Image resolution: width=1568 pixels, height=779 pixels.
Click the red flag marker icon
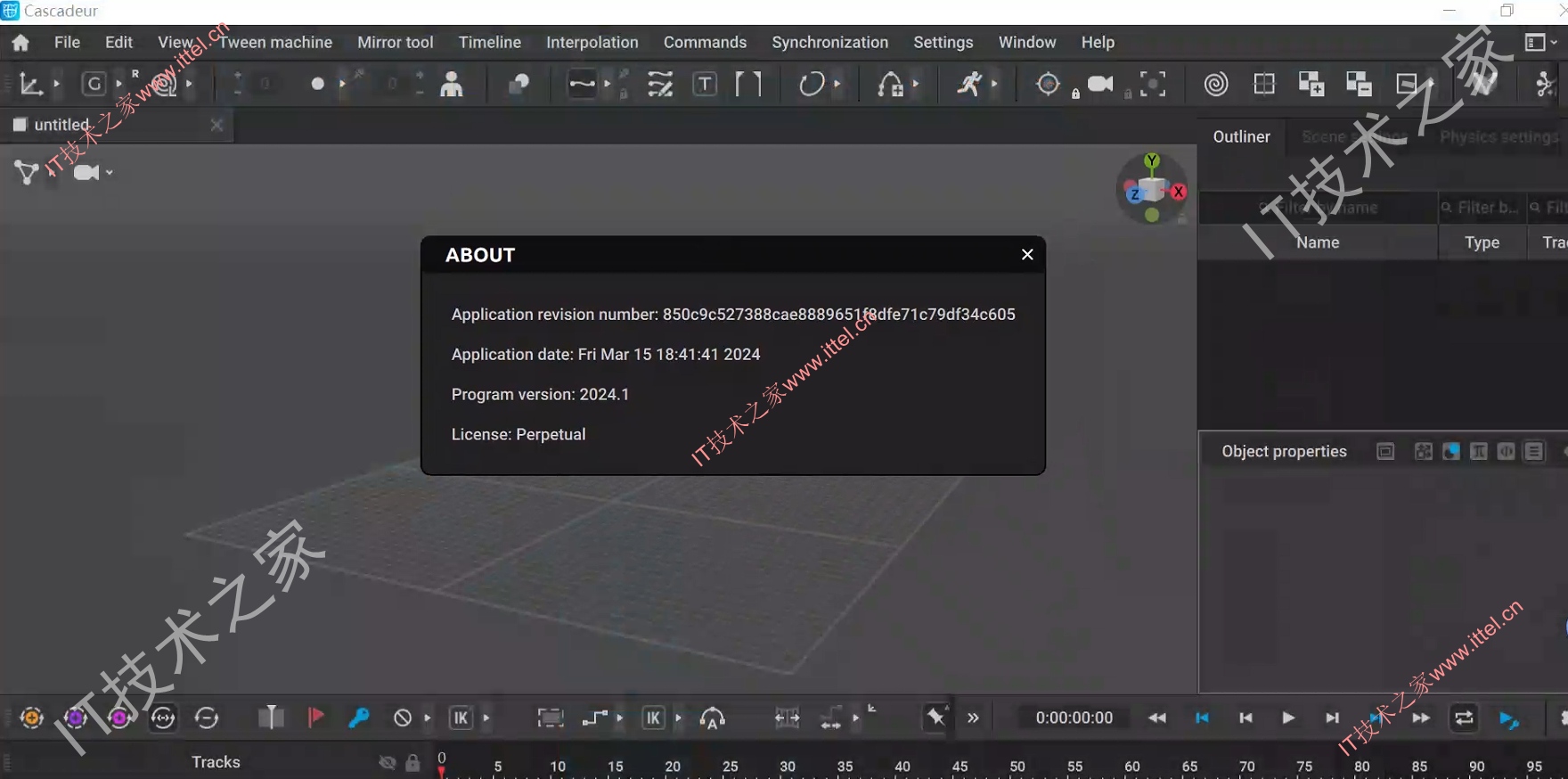(315, 717)
